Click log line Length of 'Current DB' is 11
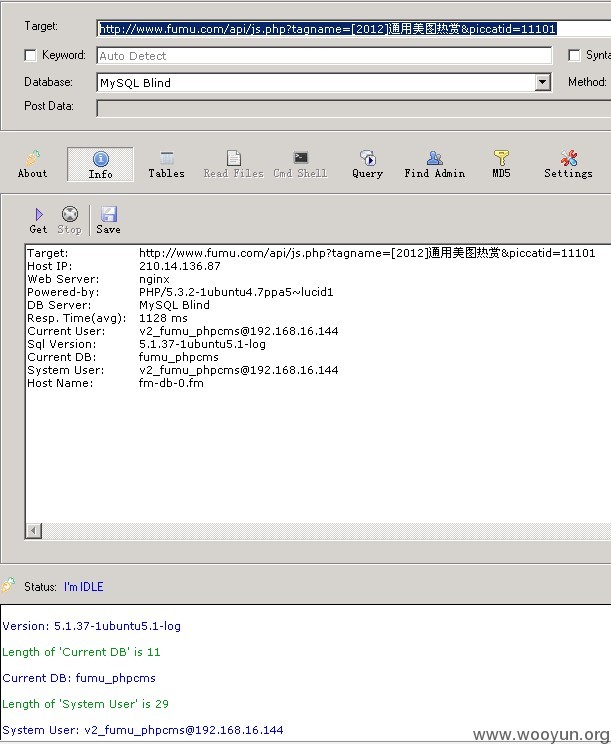Image resolution: width=611 pixels, height=744 pixels. click(x=81, y=652)
